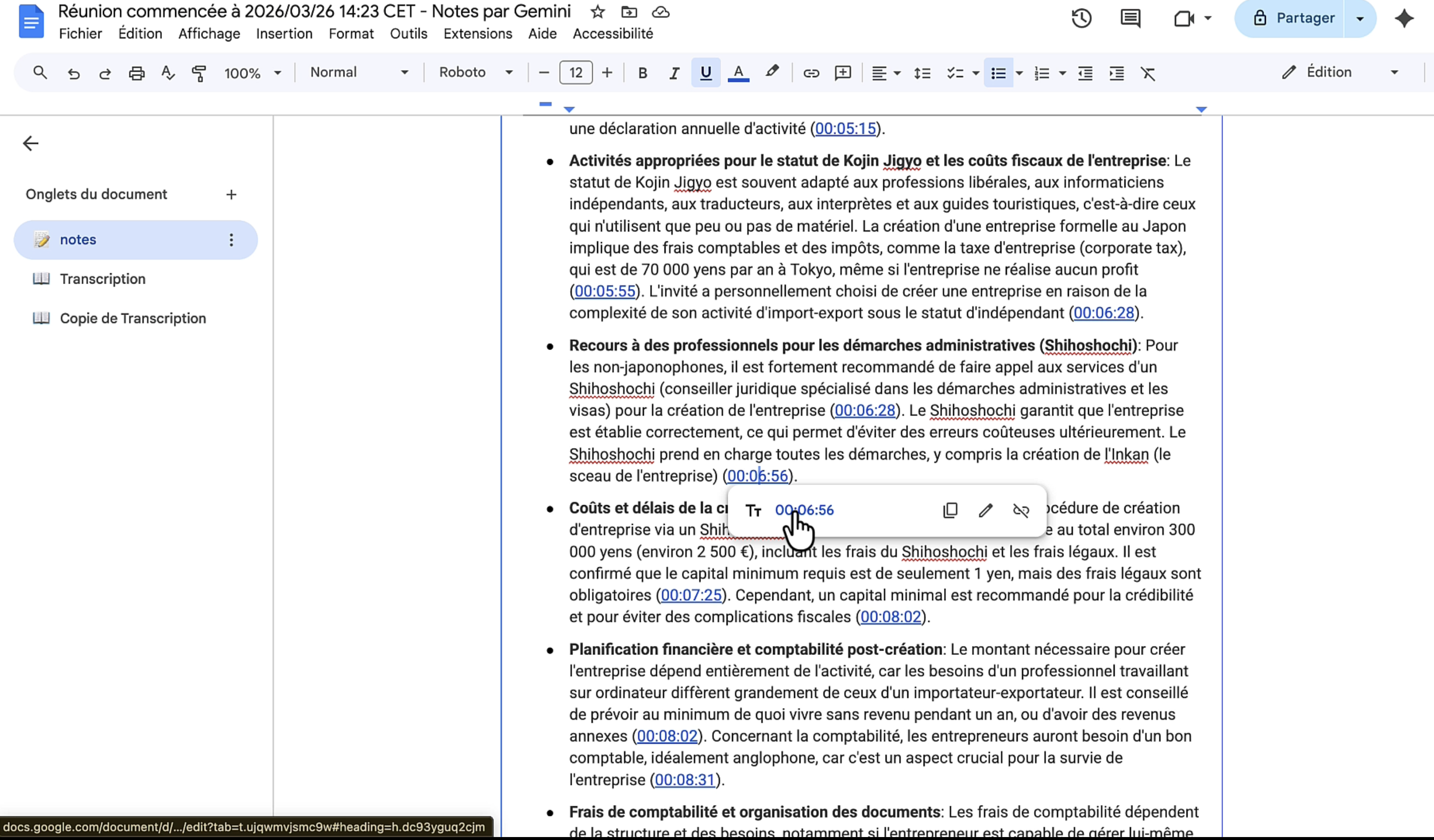Open version history clock icon
The width and height of the screenshot is (1434, 840).
click(x=1081, y=18)
